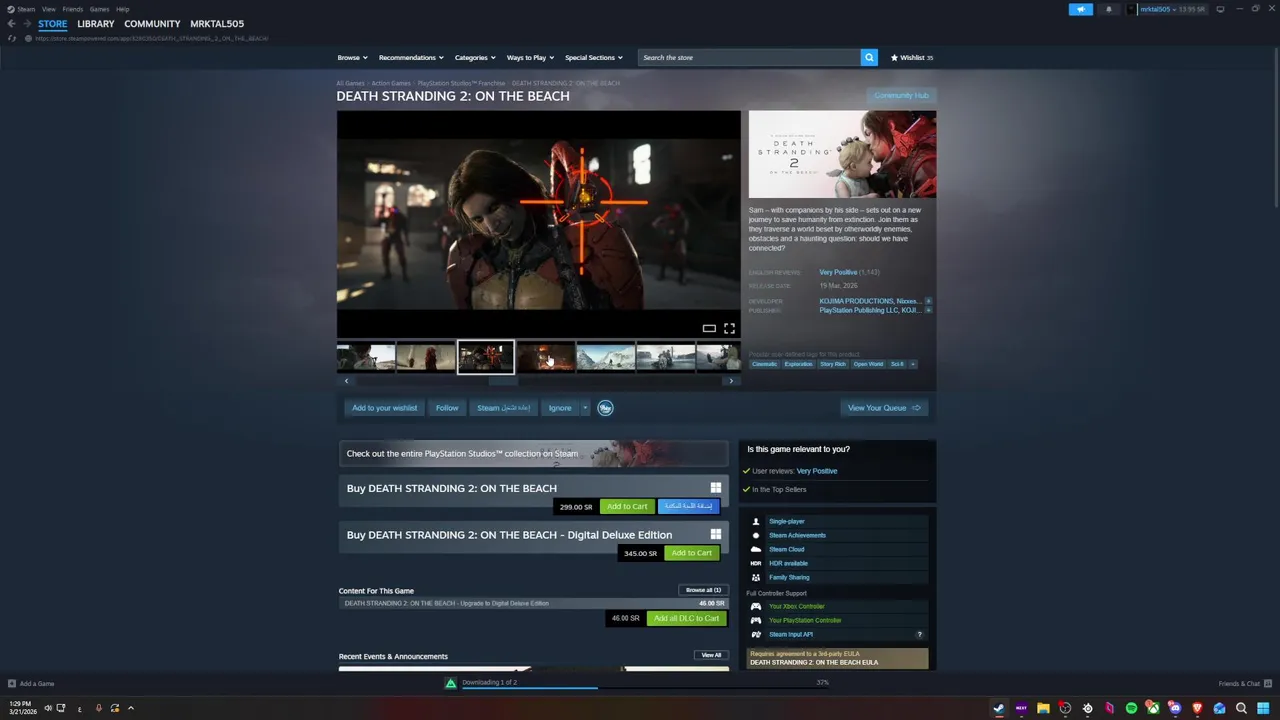Click the Windows Start button

pos(1263,708)
